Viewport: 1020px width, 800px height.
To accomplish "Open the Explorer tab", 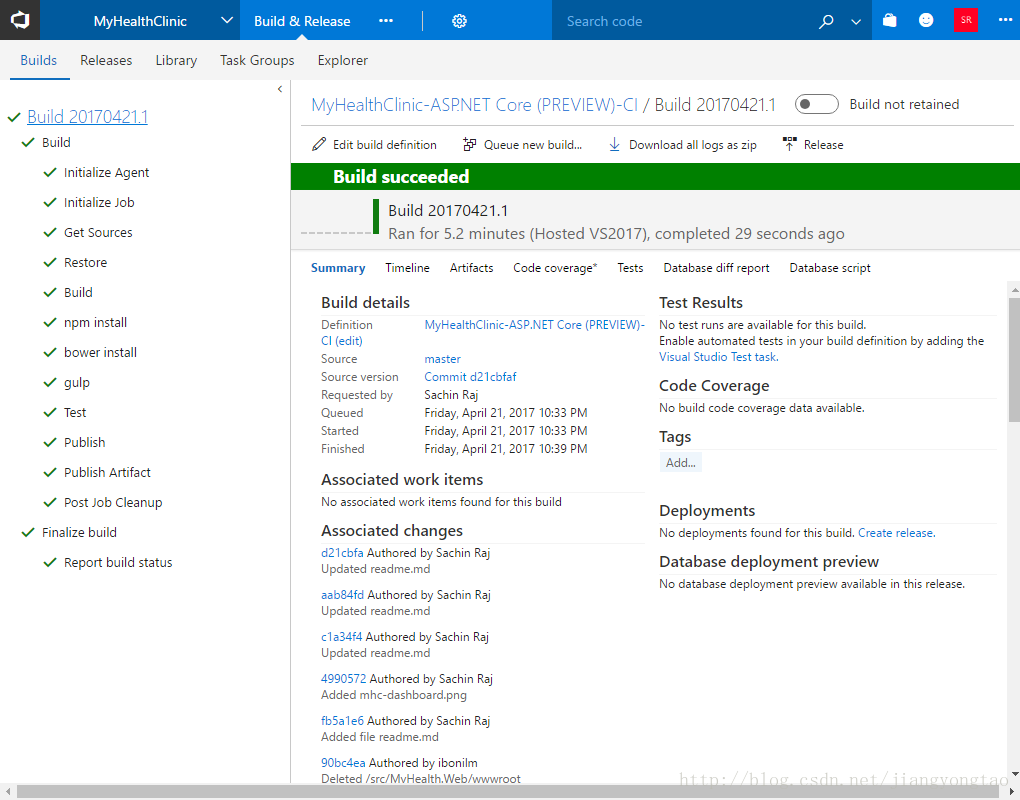I will click(x=343, y=60).
